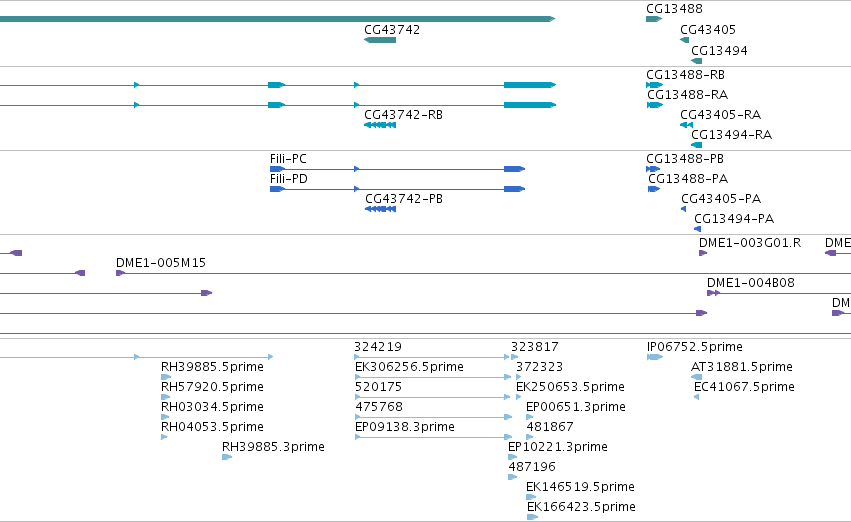Select feature 323817
This screenshot has width=851, height=522.
[x=535, y=347]
